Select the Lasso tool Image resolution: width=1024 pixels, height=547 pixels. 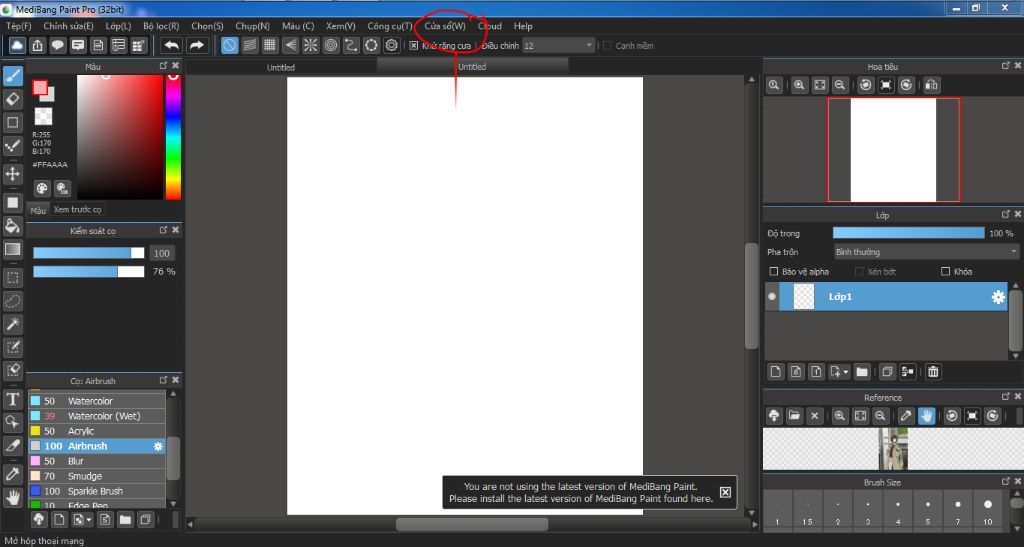pyautogui.click(x=12, y=301)
